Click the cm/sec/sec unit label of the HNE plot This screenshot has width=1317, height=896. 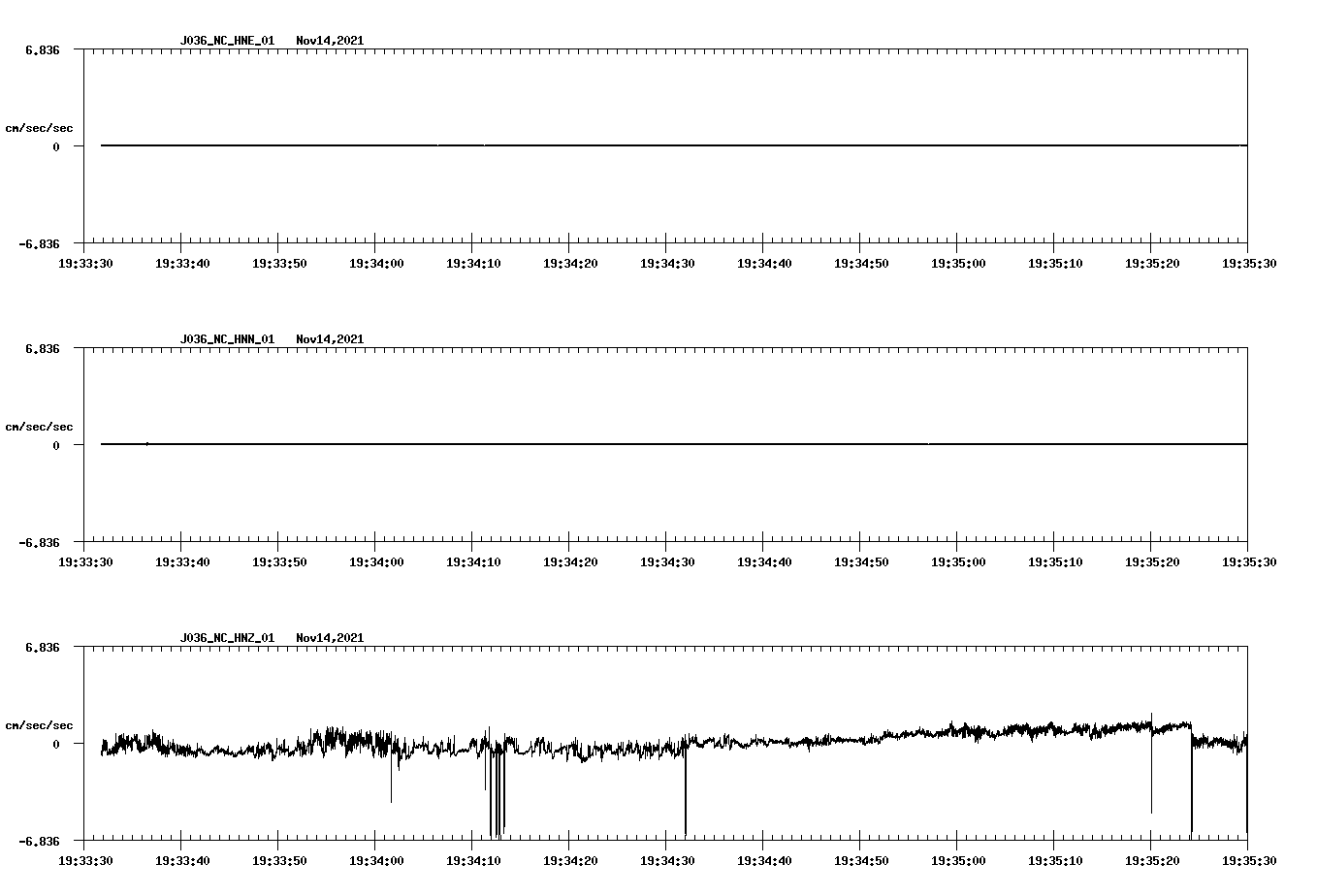pyautogui.click(x=39, y=128)
